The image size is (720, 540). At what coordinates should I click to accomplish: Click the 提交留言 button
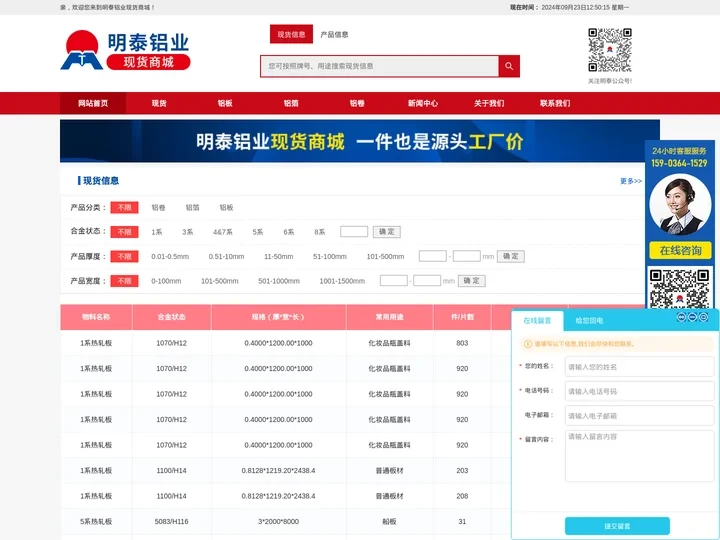(x=617, y=526)
